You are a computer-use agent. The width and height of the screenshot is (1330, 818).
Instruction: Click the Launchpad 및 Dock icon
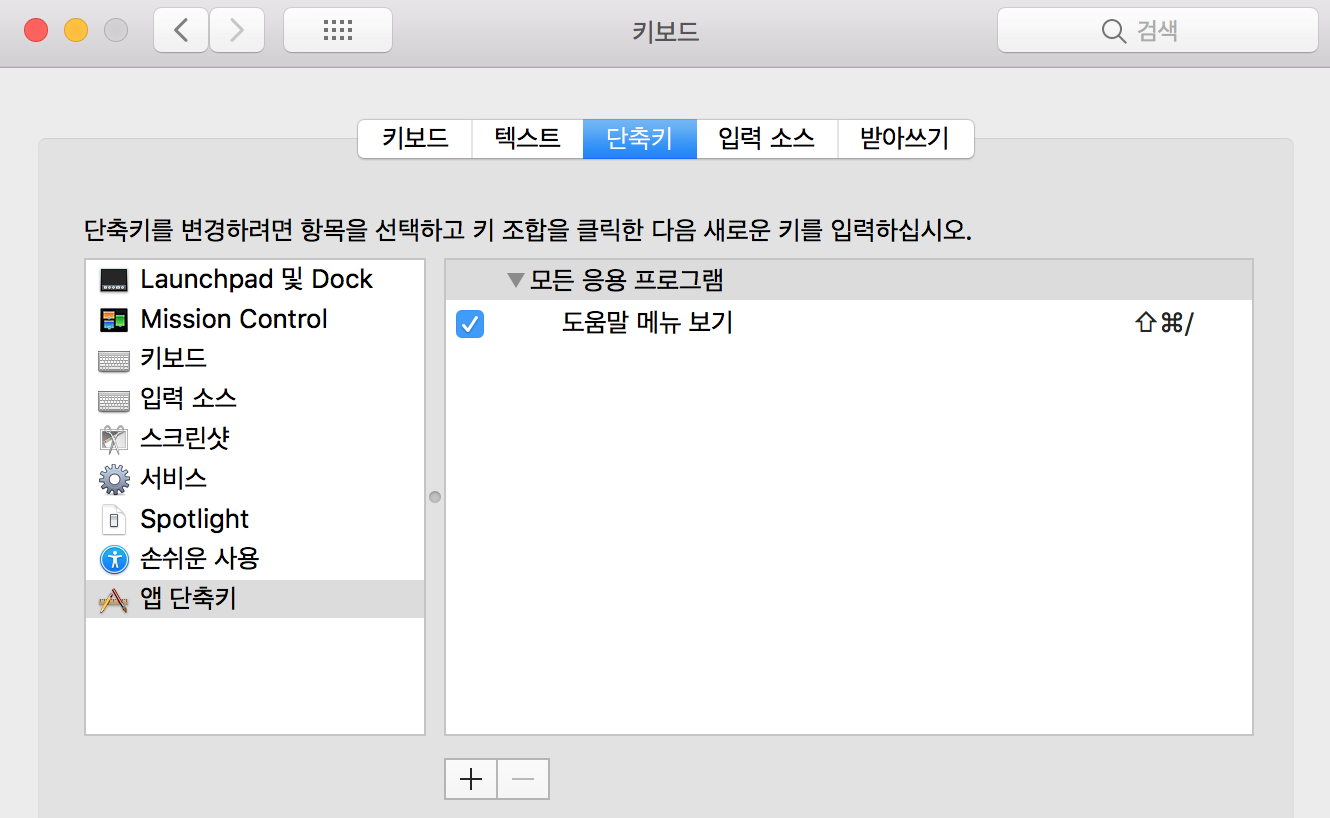pyautogui.click(x=114, y=280)
